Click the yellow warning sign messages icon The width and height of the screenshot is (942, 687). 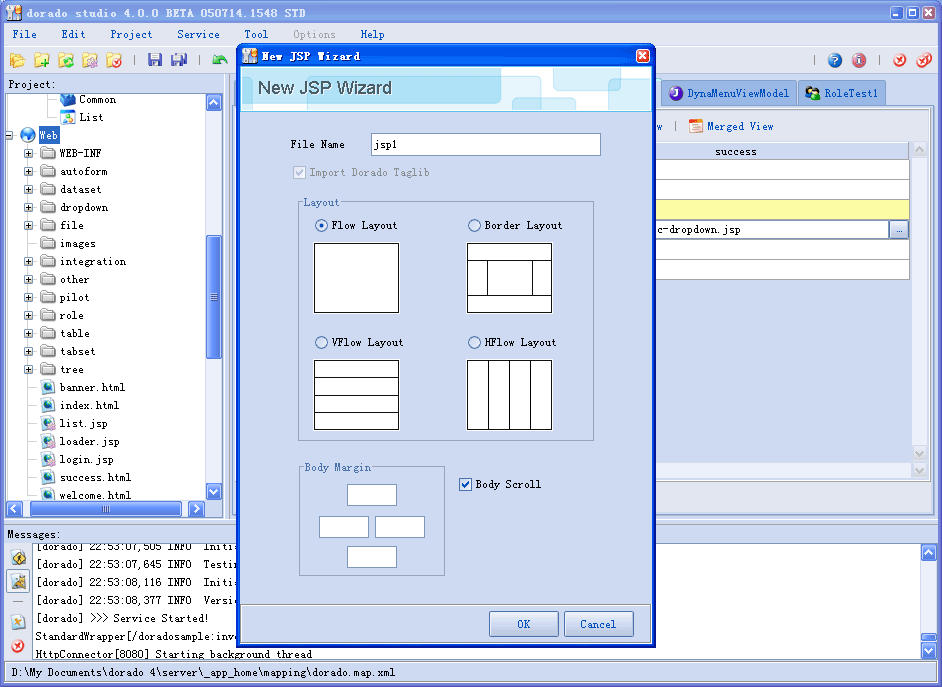pos(19,557)
